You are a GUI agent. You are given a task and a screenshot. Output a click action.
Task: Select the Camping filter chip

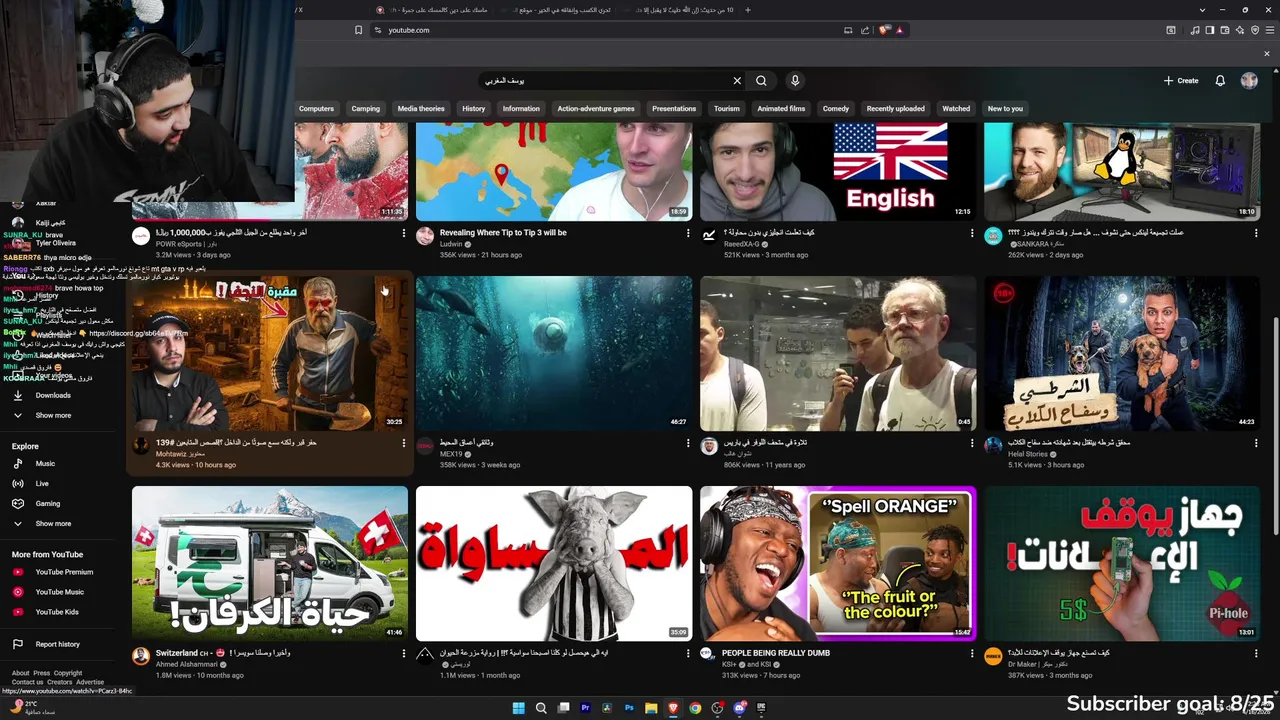(365, 108)
